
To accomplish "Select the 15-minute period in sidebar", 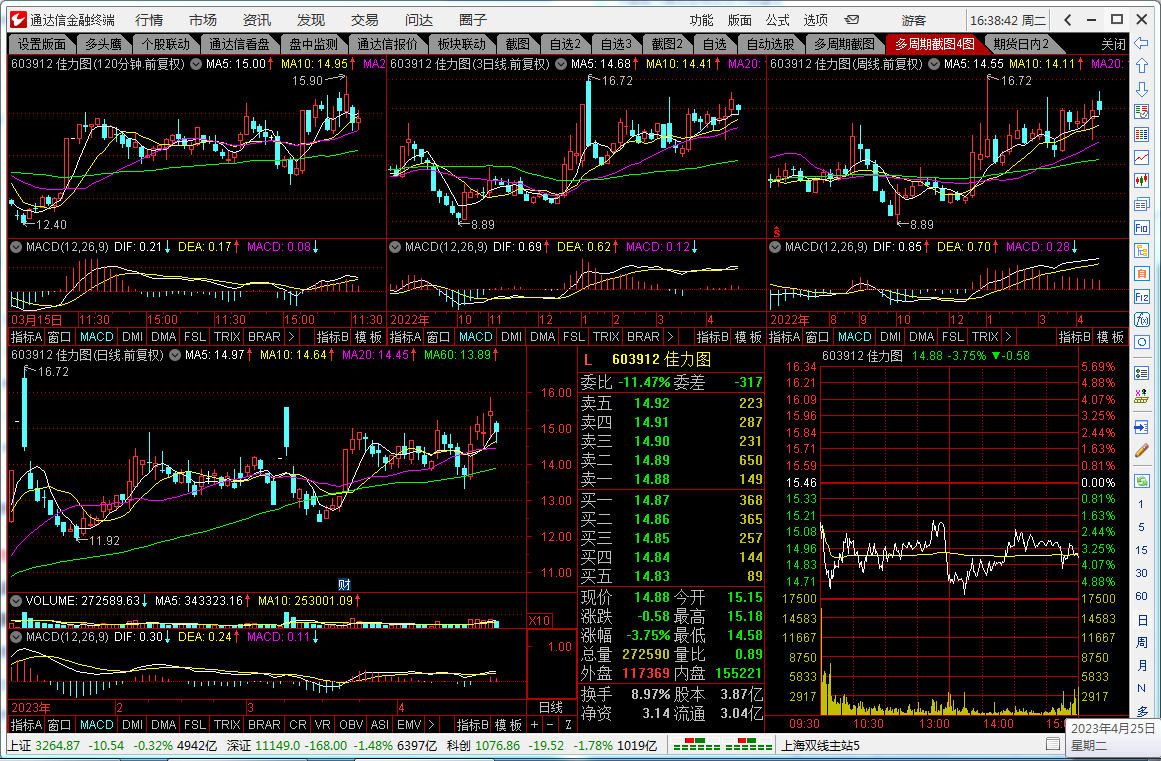I will 1141,550.
